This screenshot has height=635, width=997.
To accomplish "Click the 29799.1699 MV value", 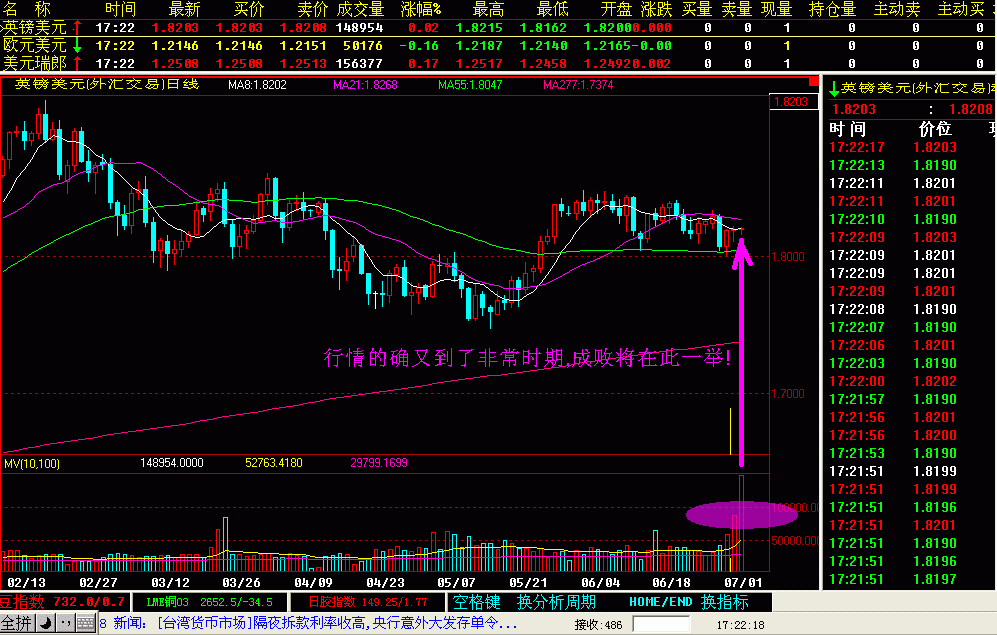I will pyautogui.click(x=378, y=463).
